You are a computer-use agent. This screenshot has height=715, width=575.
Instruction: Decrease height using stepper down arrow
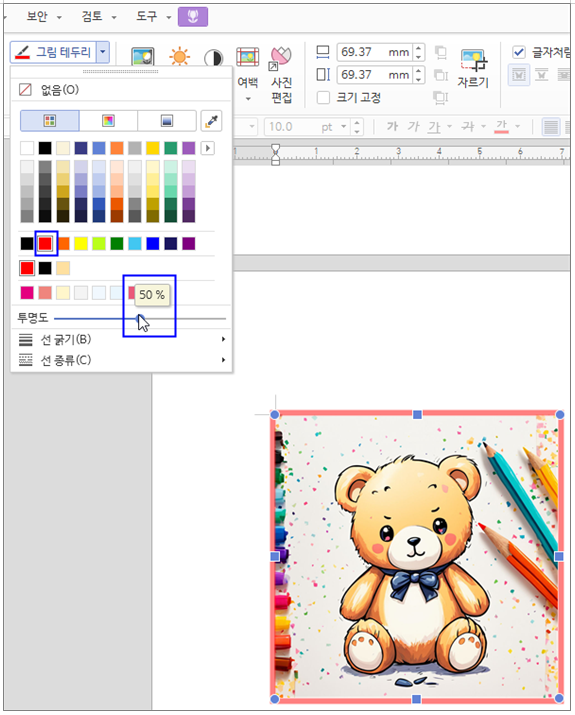(419, 79)
